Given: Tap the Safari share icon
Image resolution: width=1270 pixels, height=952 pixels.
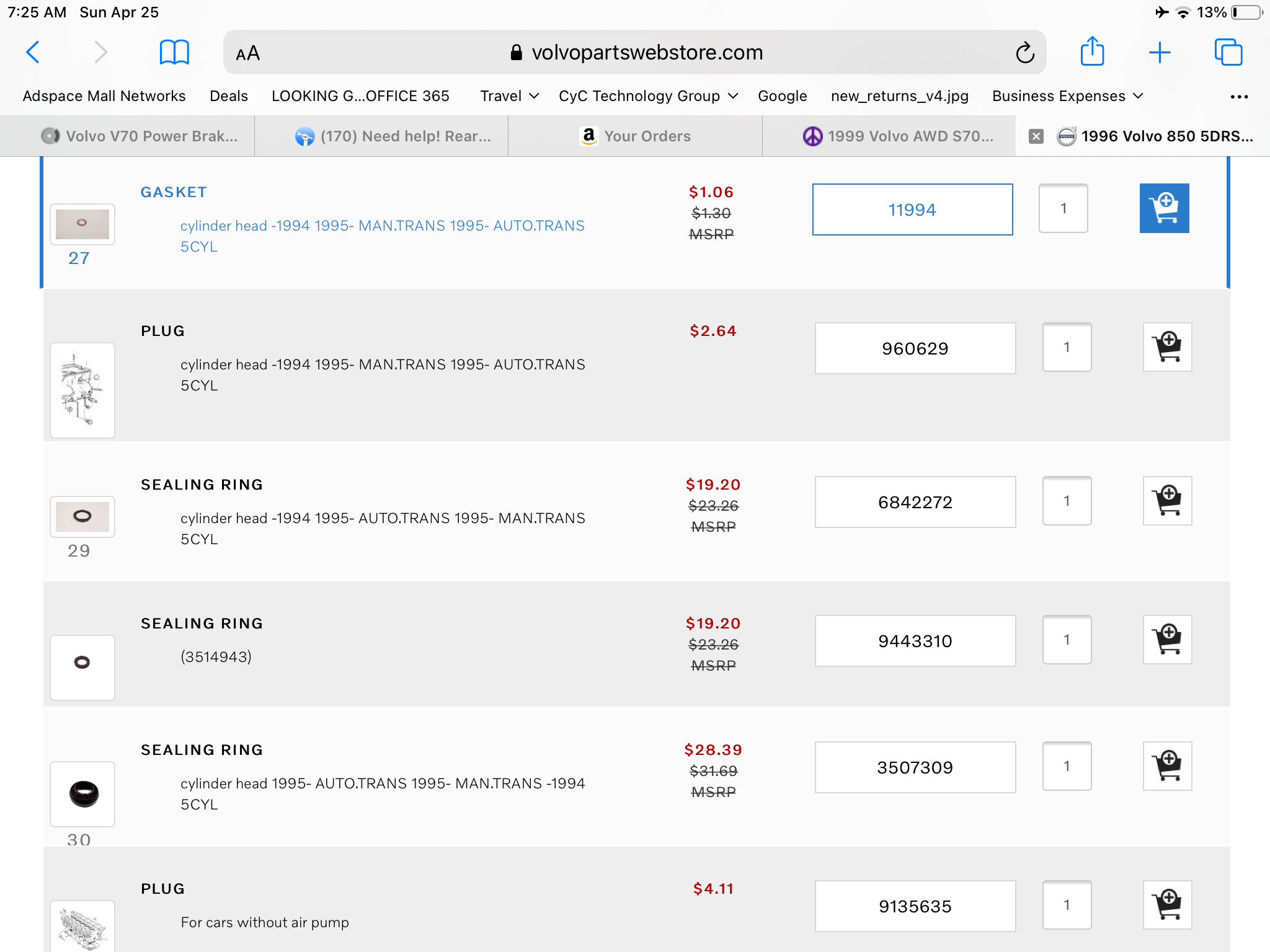Looking at the screenshot, I should (1092, 52).
